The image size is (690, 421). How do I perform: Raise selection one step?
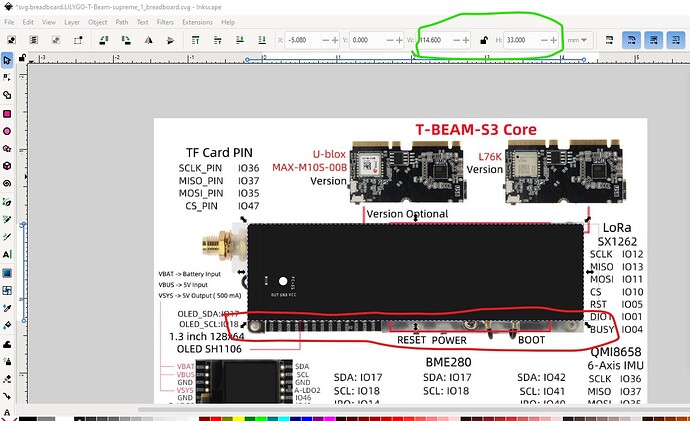(x=218, y=40)
